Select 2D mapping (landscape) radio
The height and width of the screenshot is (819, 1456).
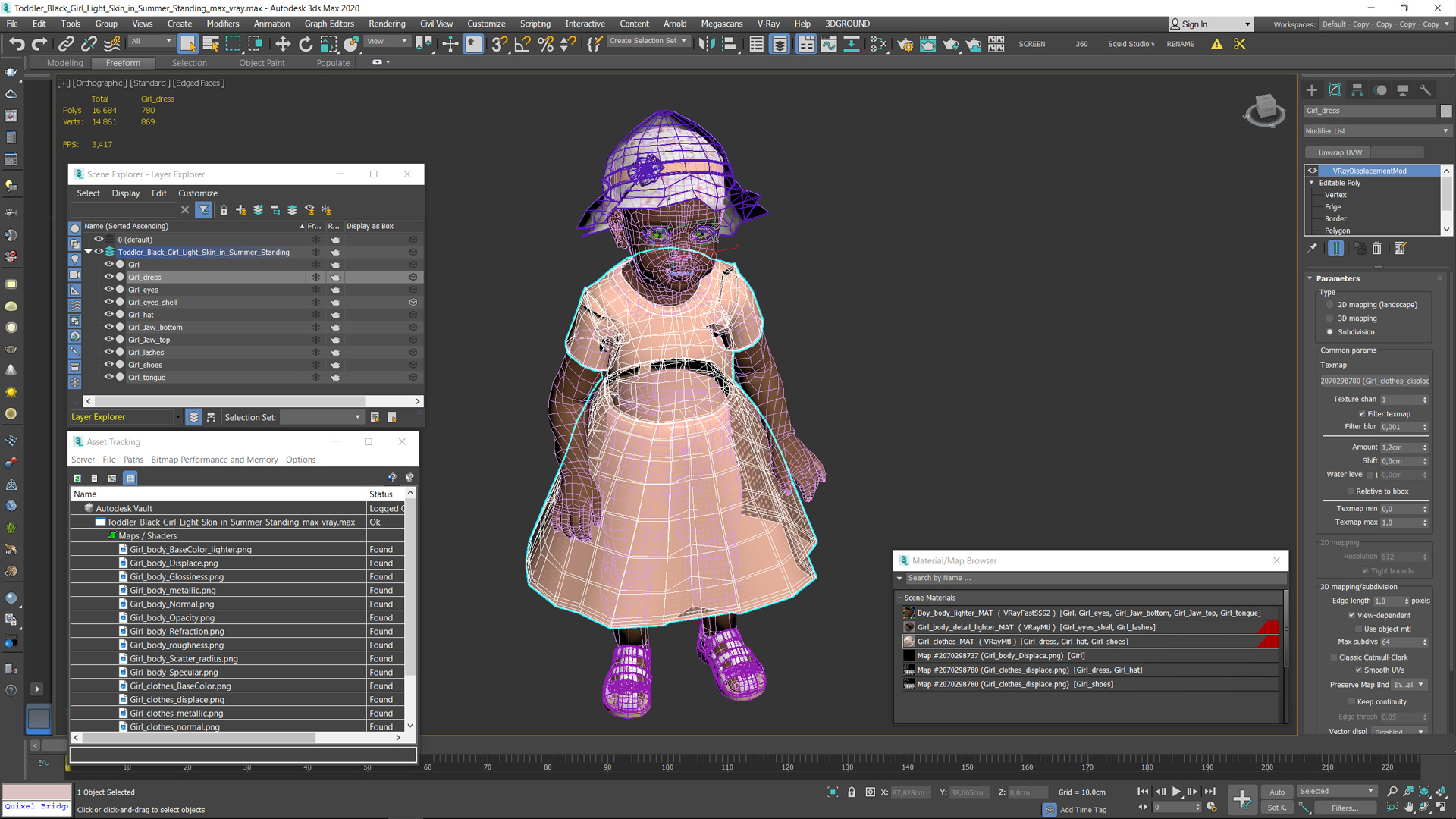[1329, 305]
